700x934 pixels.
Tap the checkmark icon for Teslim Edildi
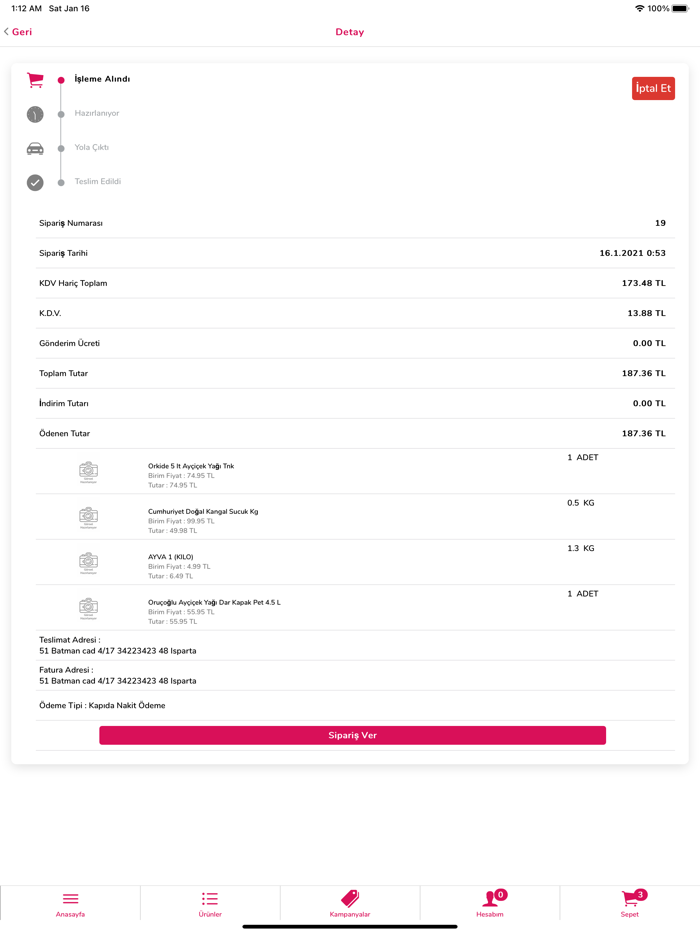[35, 182]
